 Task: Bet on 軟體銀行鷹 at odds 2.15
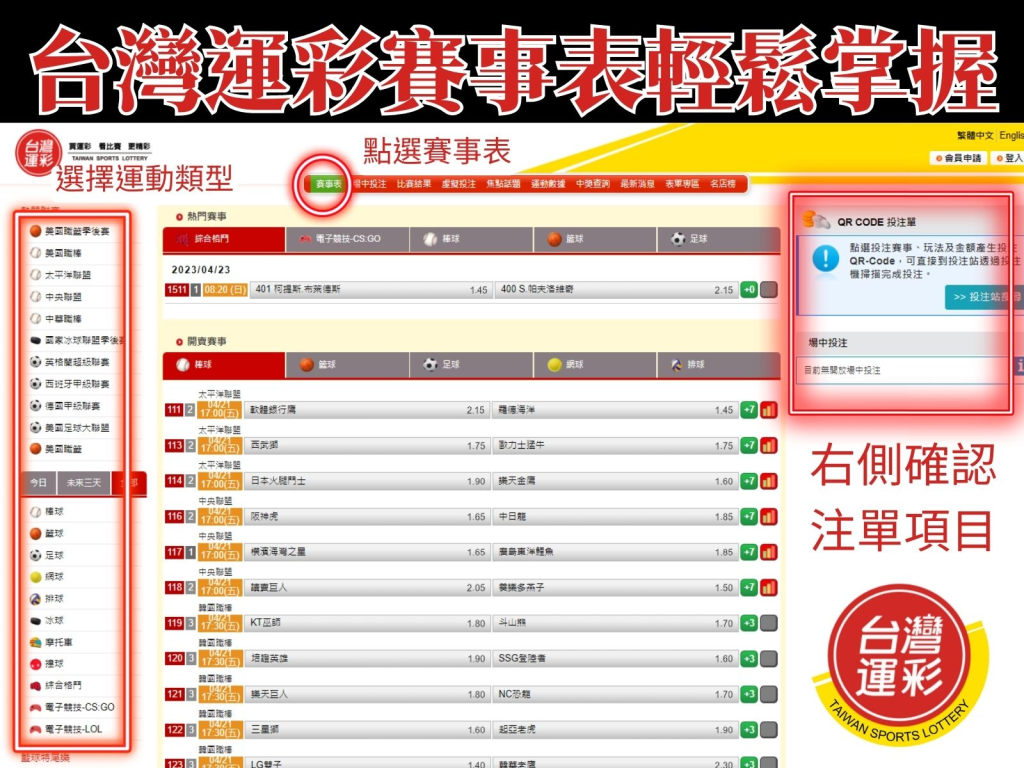[x=368, y=410]
